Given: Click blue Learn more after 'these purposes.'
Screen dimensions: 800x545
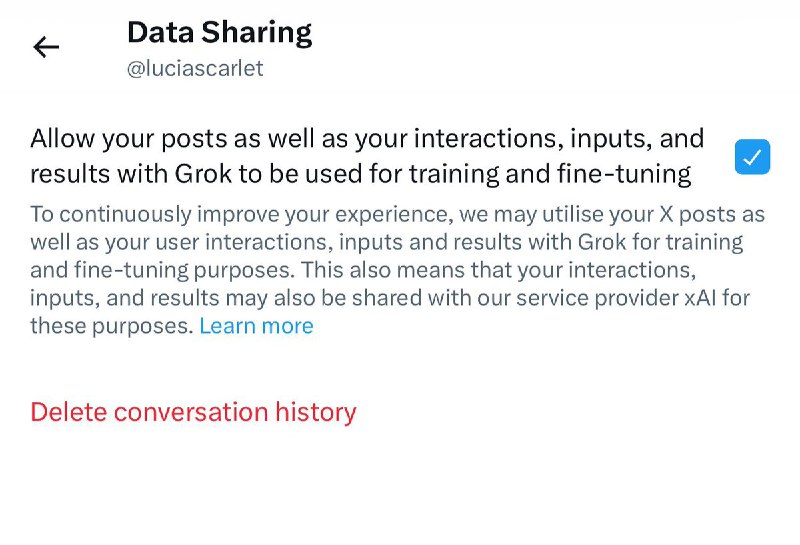Looking at the screenshot, I should (x=256, y=326).
